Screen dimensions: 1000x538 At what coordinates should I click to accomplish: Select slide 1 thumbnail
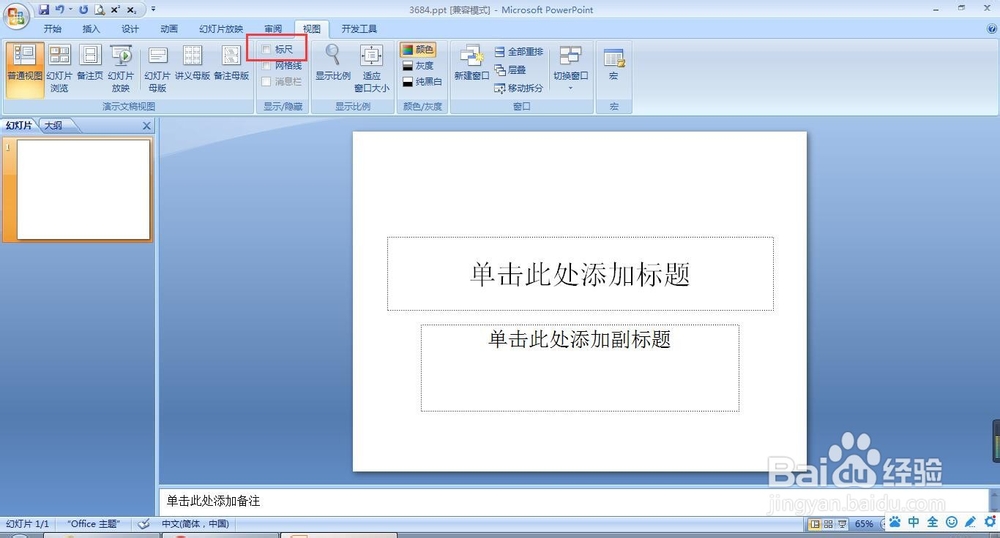click(x=84, y=189)
